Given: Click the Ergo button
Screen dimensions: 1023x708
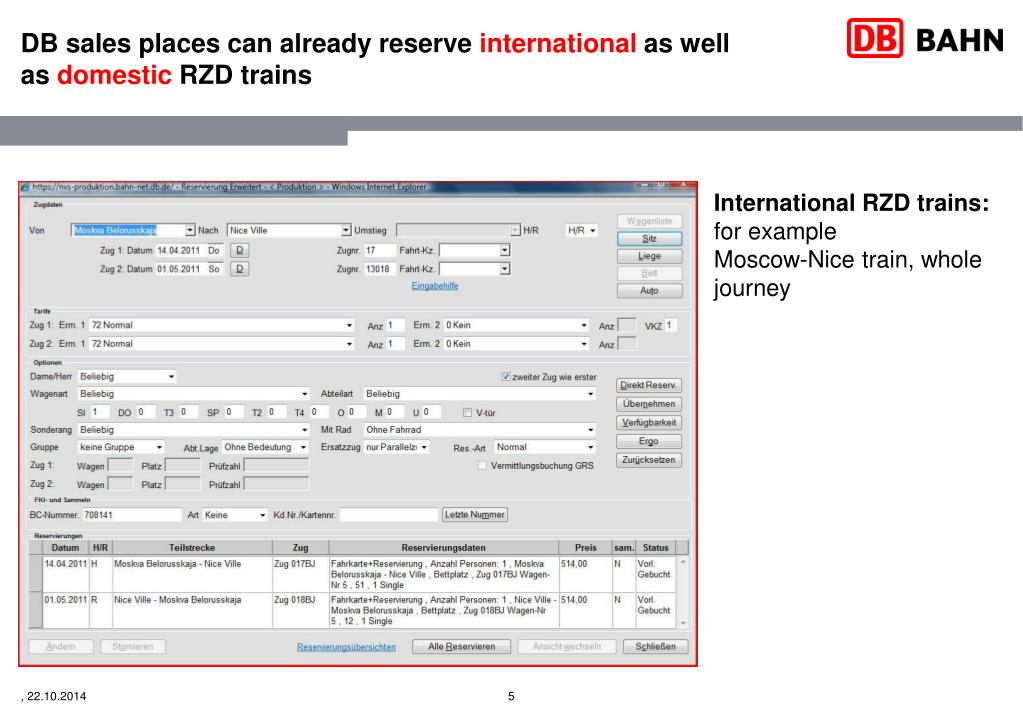Looking at the screenshot, I should point(649,441).
